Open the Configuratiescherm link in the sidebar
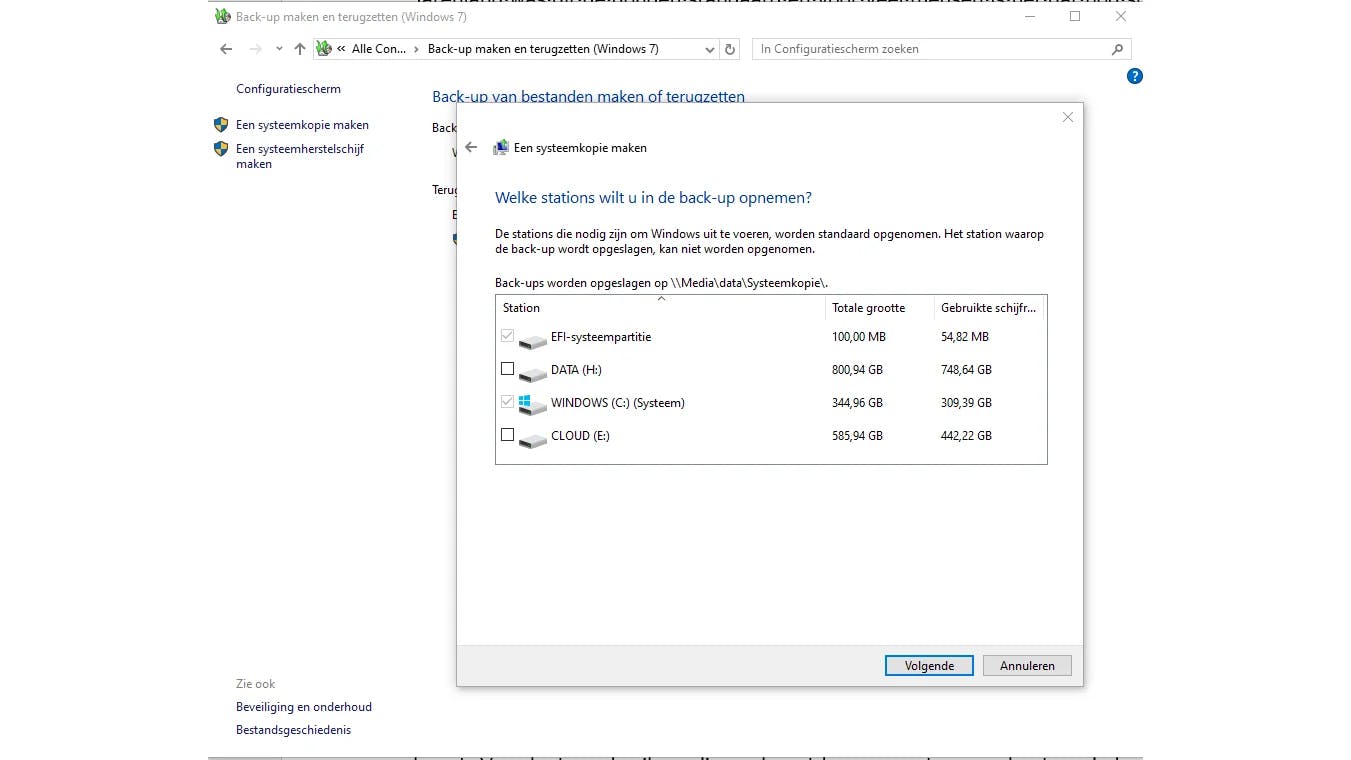Image resolution: width=1351 pixels, height=760 pixels. point(288,89)
